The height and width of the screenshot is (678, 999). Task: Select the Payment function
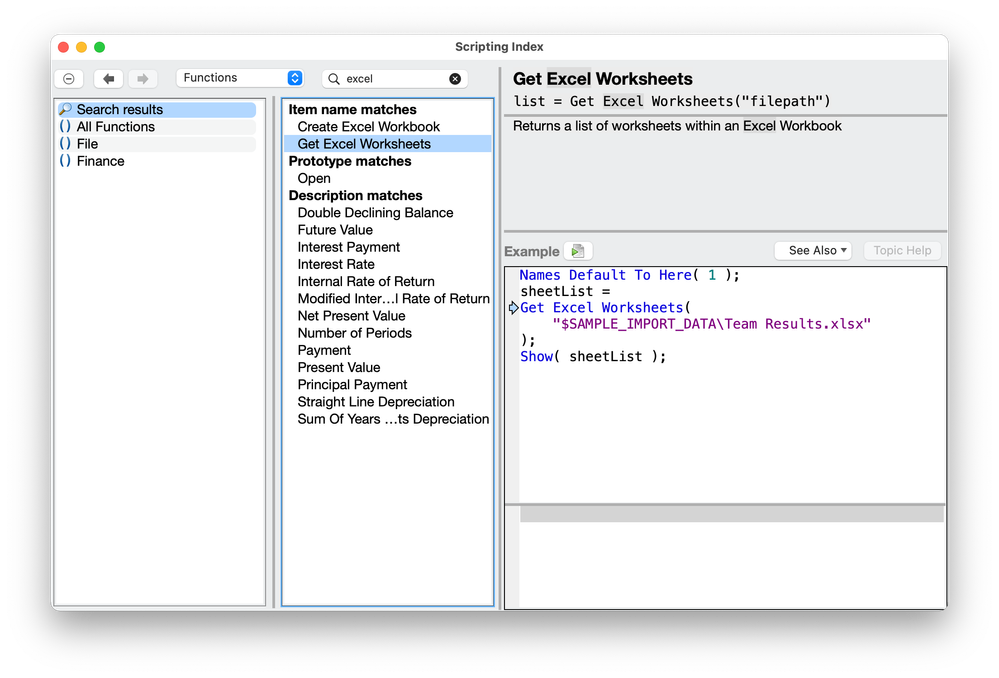pos(387,350)
